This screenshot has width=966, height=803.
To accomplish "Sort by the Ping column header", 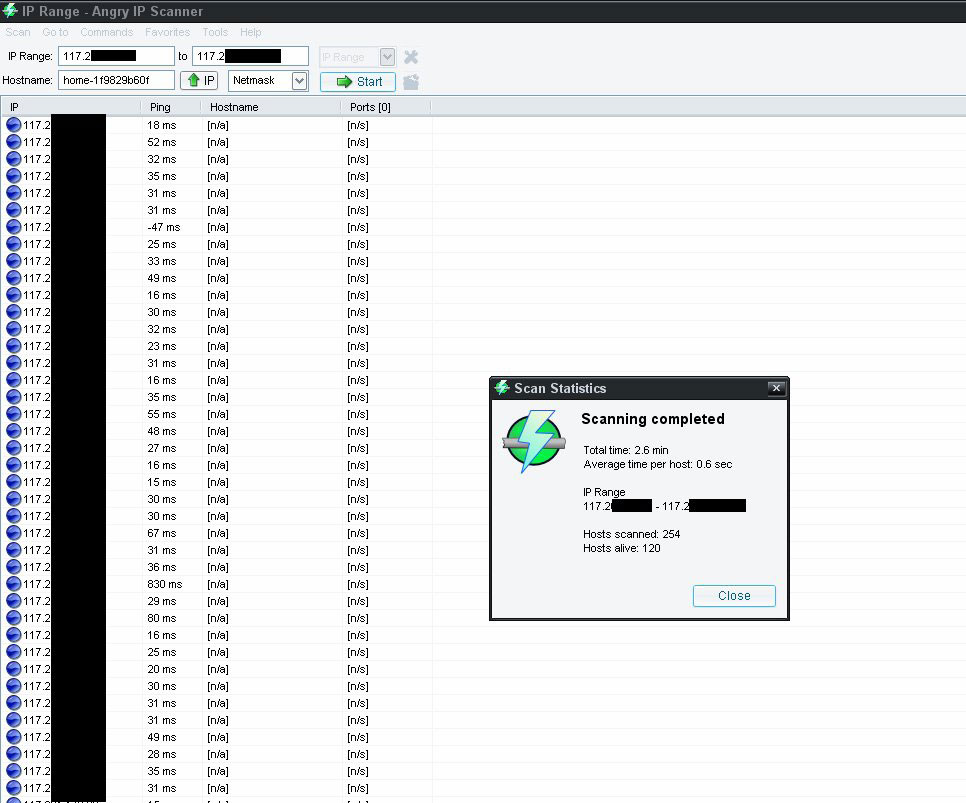I will [x=160, y=107].
